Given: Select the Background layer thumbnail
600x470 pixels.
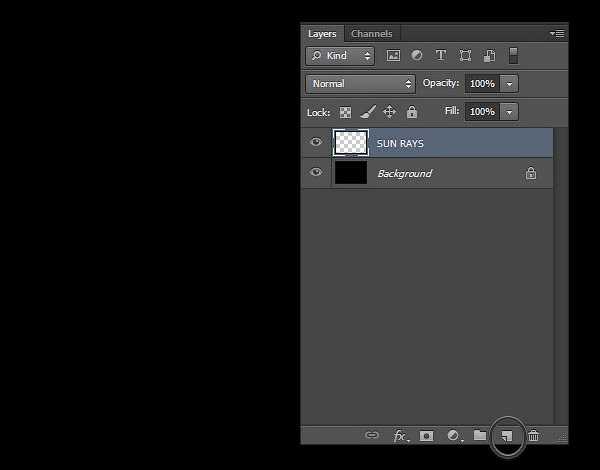Looking at the screenshot, I should (x=351, y=173).
